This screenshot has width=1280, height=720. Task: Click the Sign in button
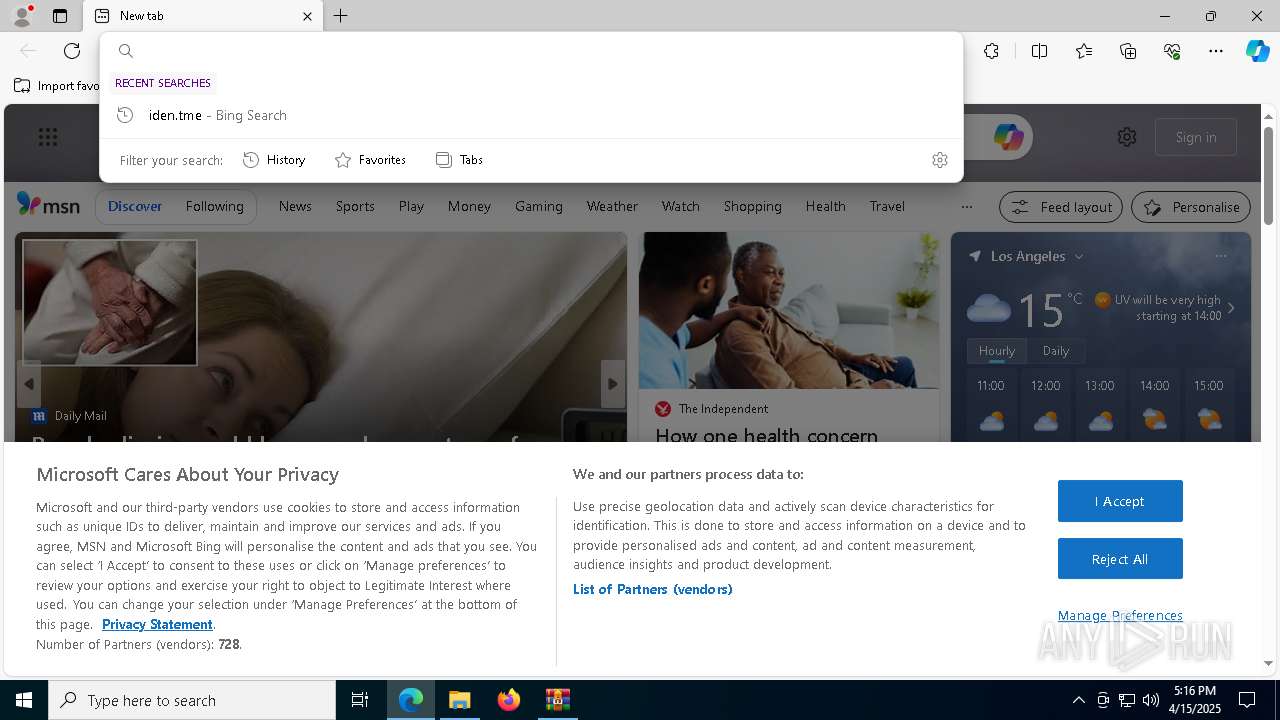[1196, 137]
